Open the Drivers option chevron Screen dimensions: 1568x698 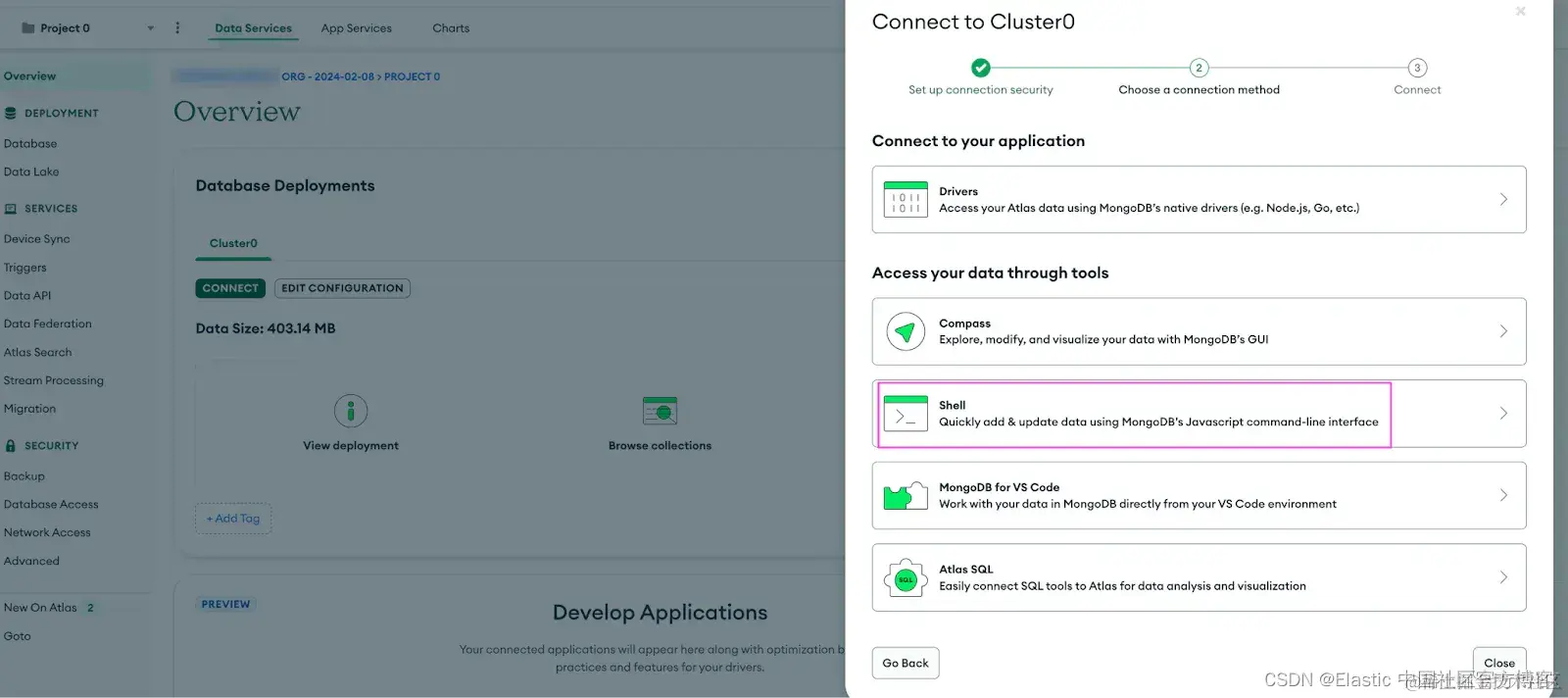pos(1503,199)
